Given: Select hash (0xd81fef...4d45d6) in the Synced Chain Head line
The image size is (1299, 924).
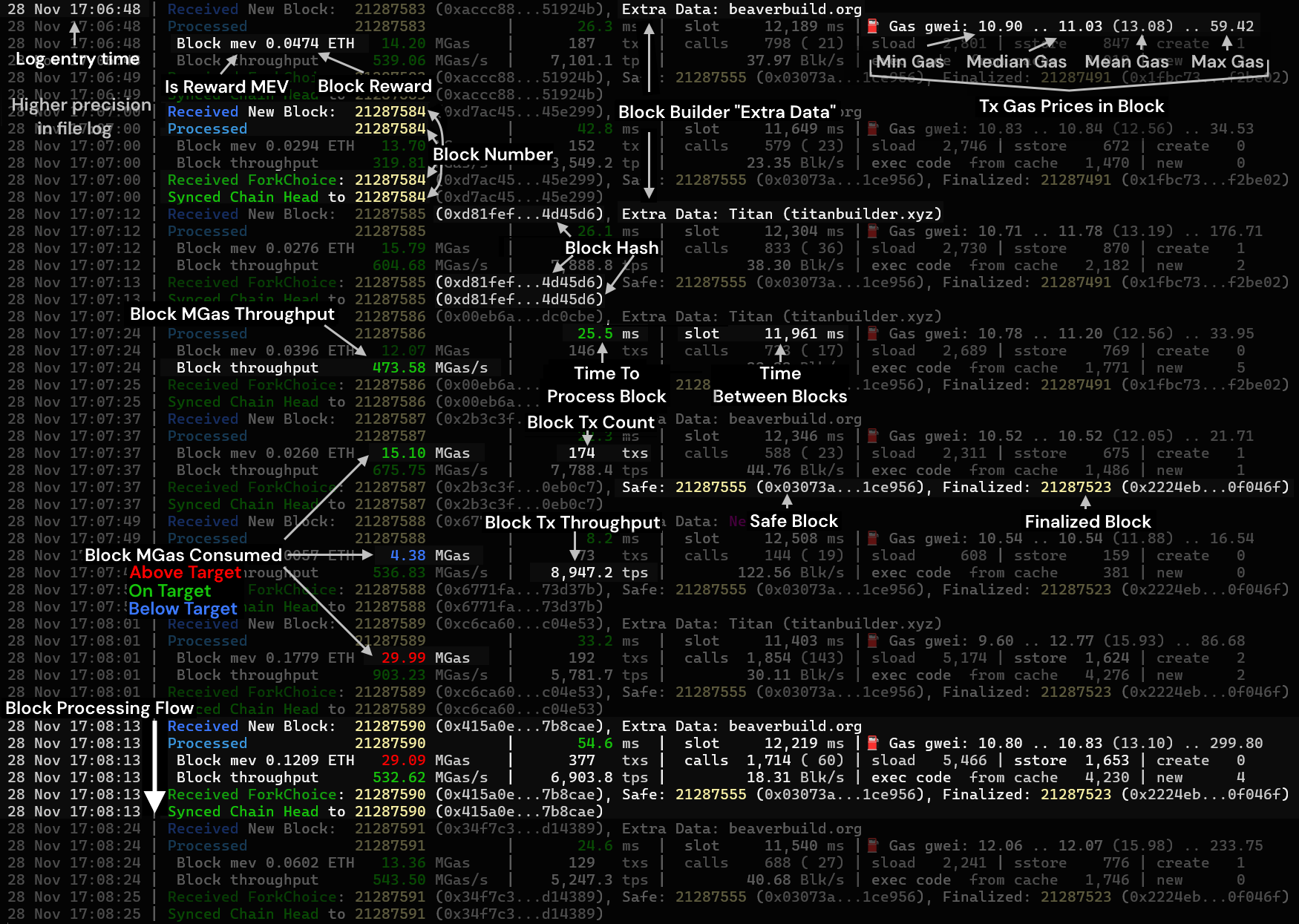Looking at the screenshot, I should tap(519, 299).
